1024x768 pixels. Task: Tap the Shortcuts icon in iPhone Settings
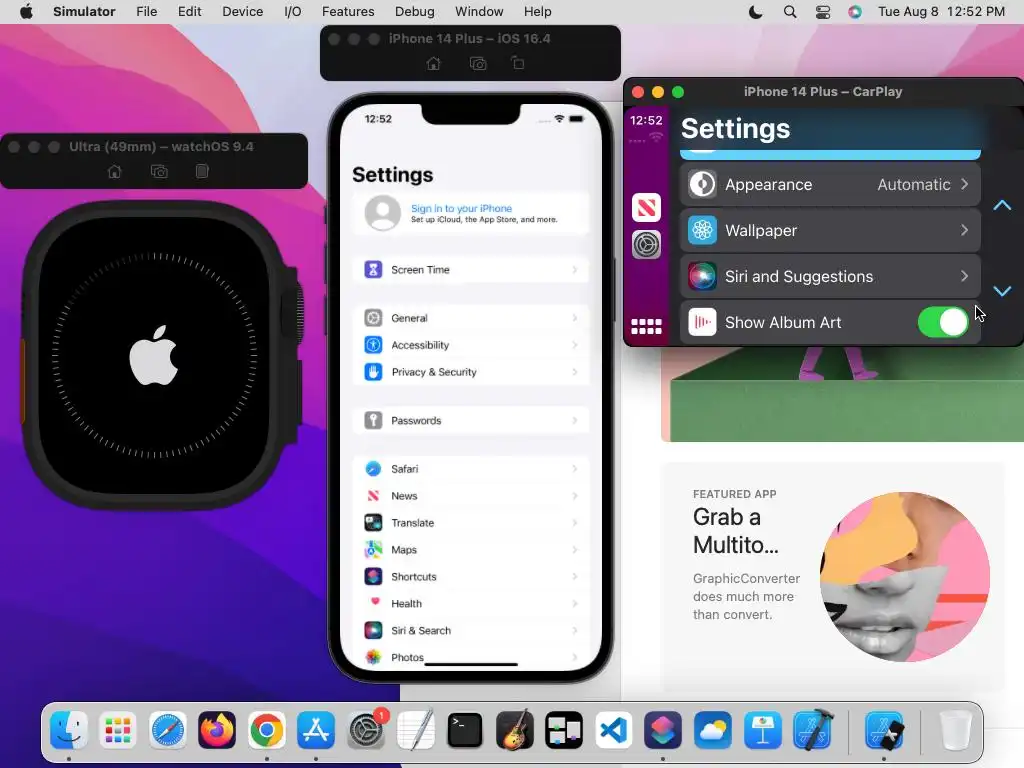point(373,576)
